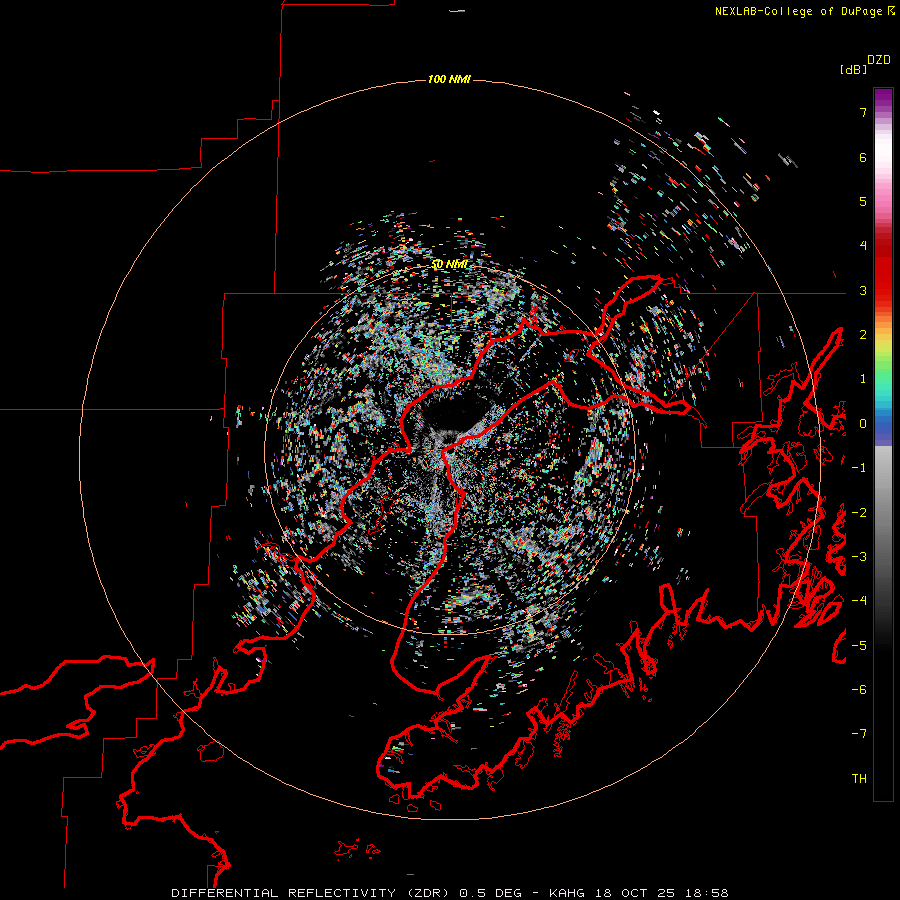
Task: Click the 2 value on the scale
Action: point(863,335)
